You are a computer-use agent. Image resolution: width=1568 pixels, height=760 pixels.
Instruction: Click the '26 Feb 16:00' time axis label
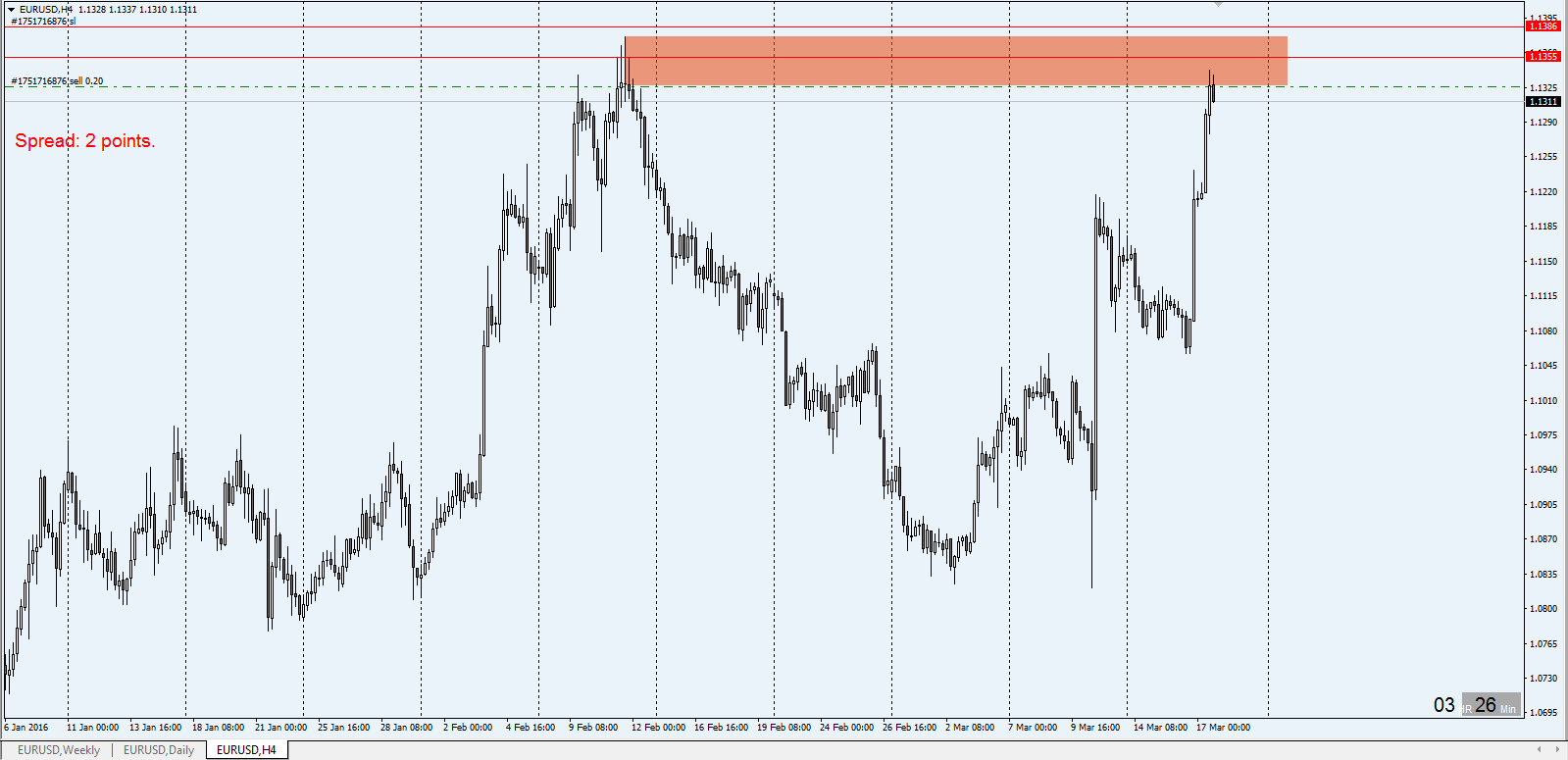point(909,728)
